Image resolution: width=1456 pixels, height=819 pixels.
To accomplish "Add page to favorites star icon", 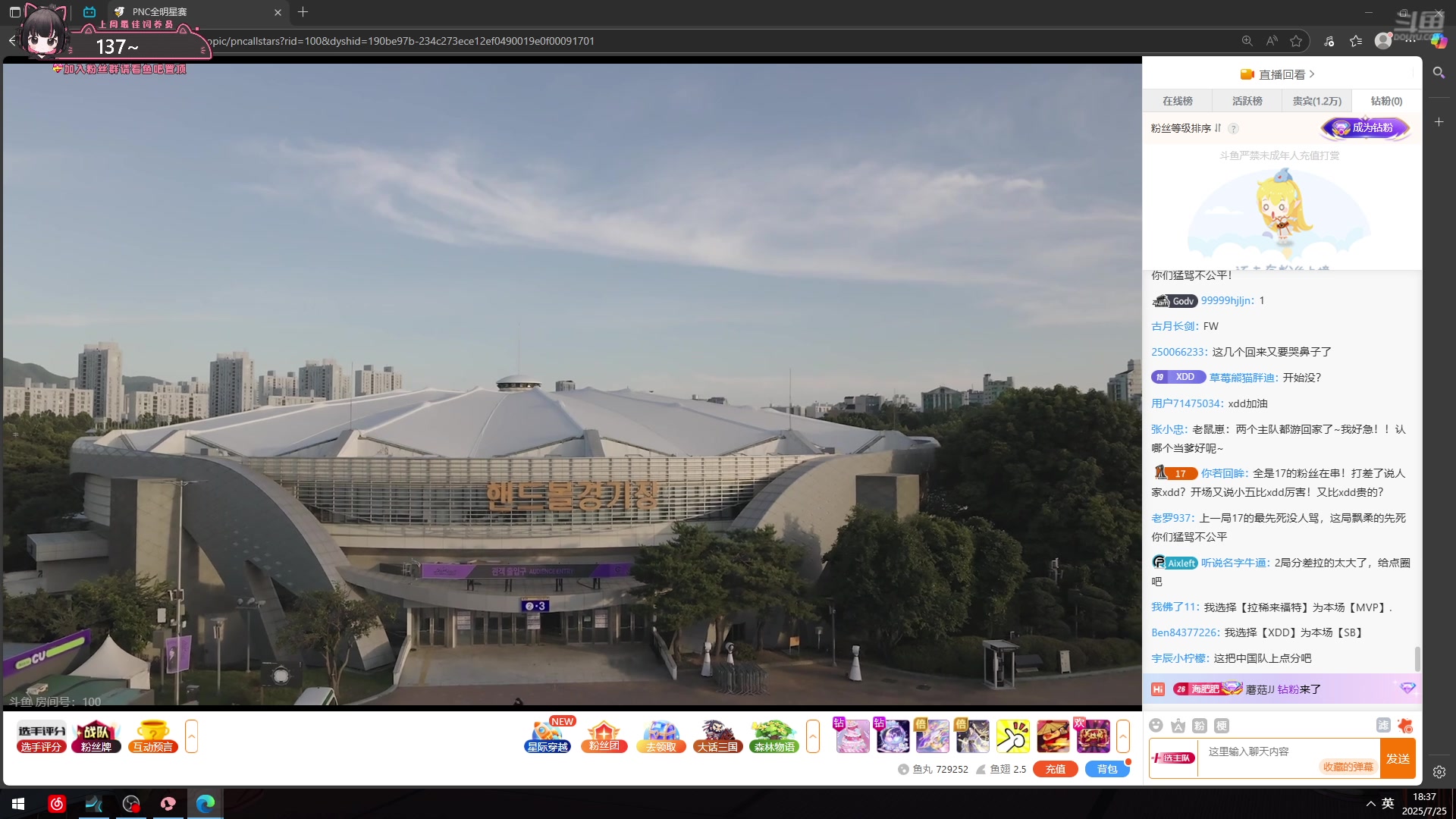I will pyautogui.click(x=1296, y=41).
